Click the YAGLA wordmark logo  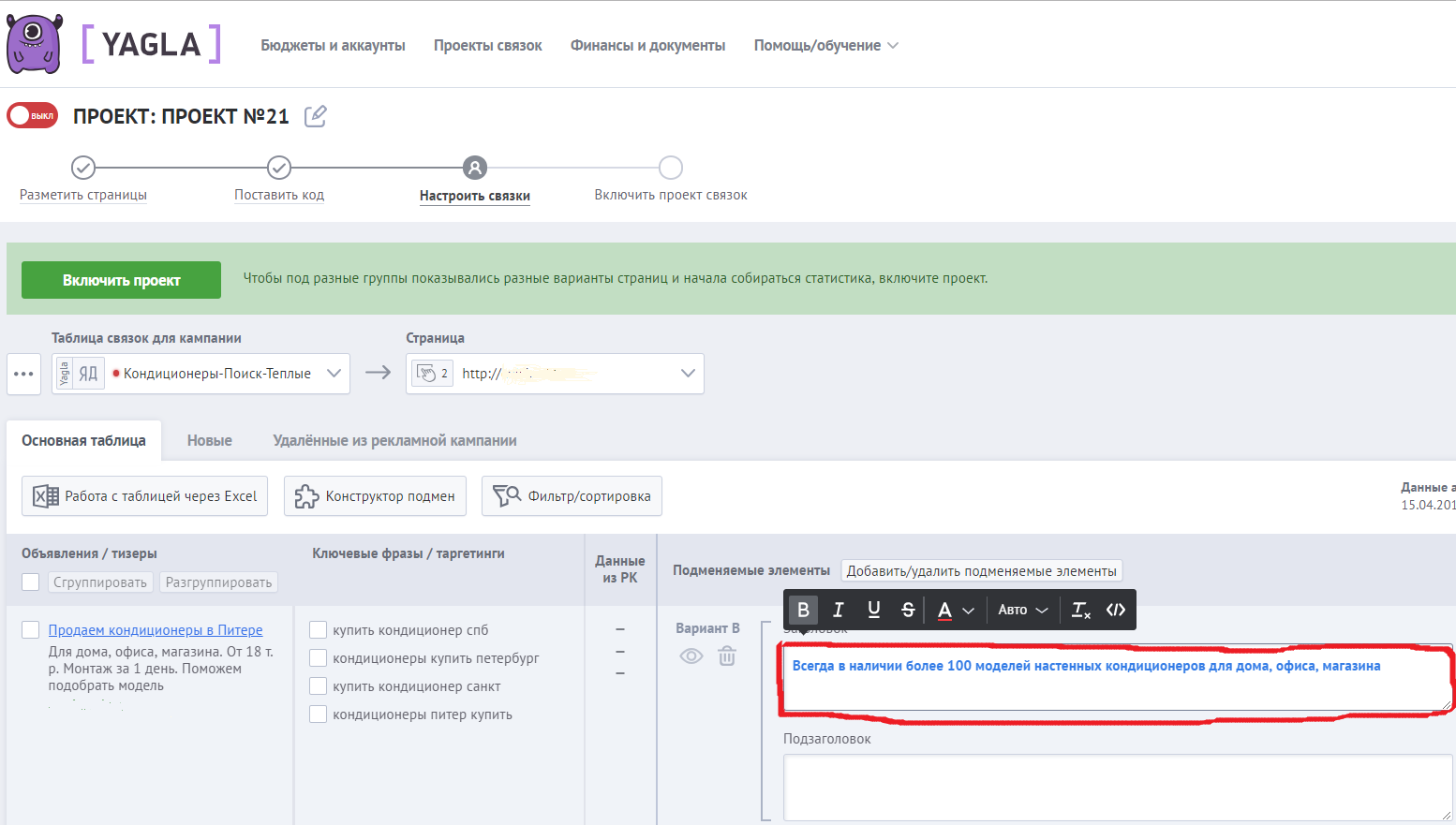pyautogui.click(x=152, y=44)
